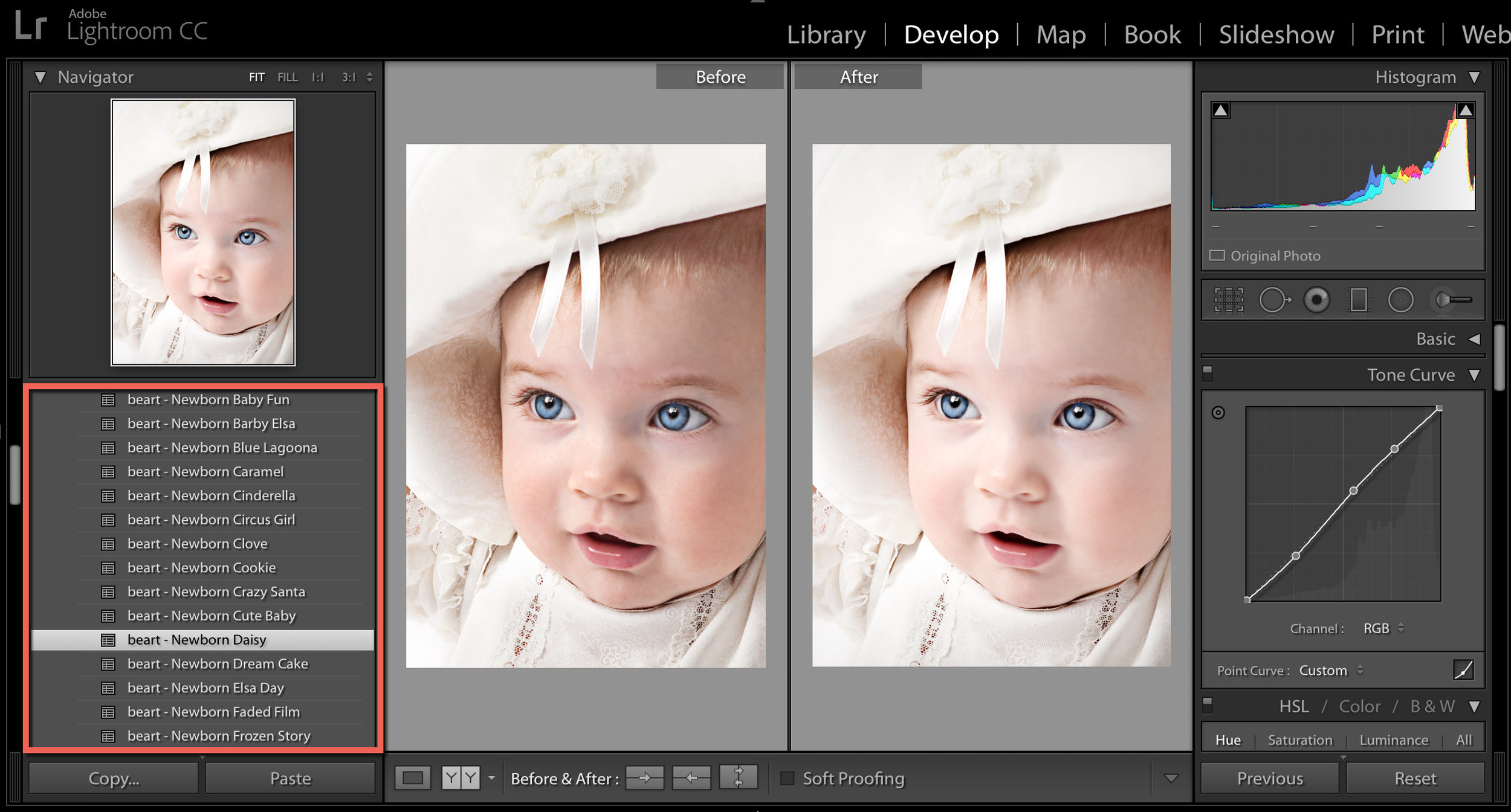Expand the Basic panel
Image resolution: width=1511 pixels, height=812 pixels.
coord(1474,339)
